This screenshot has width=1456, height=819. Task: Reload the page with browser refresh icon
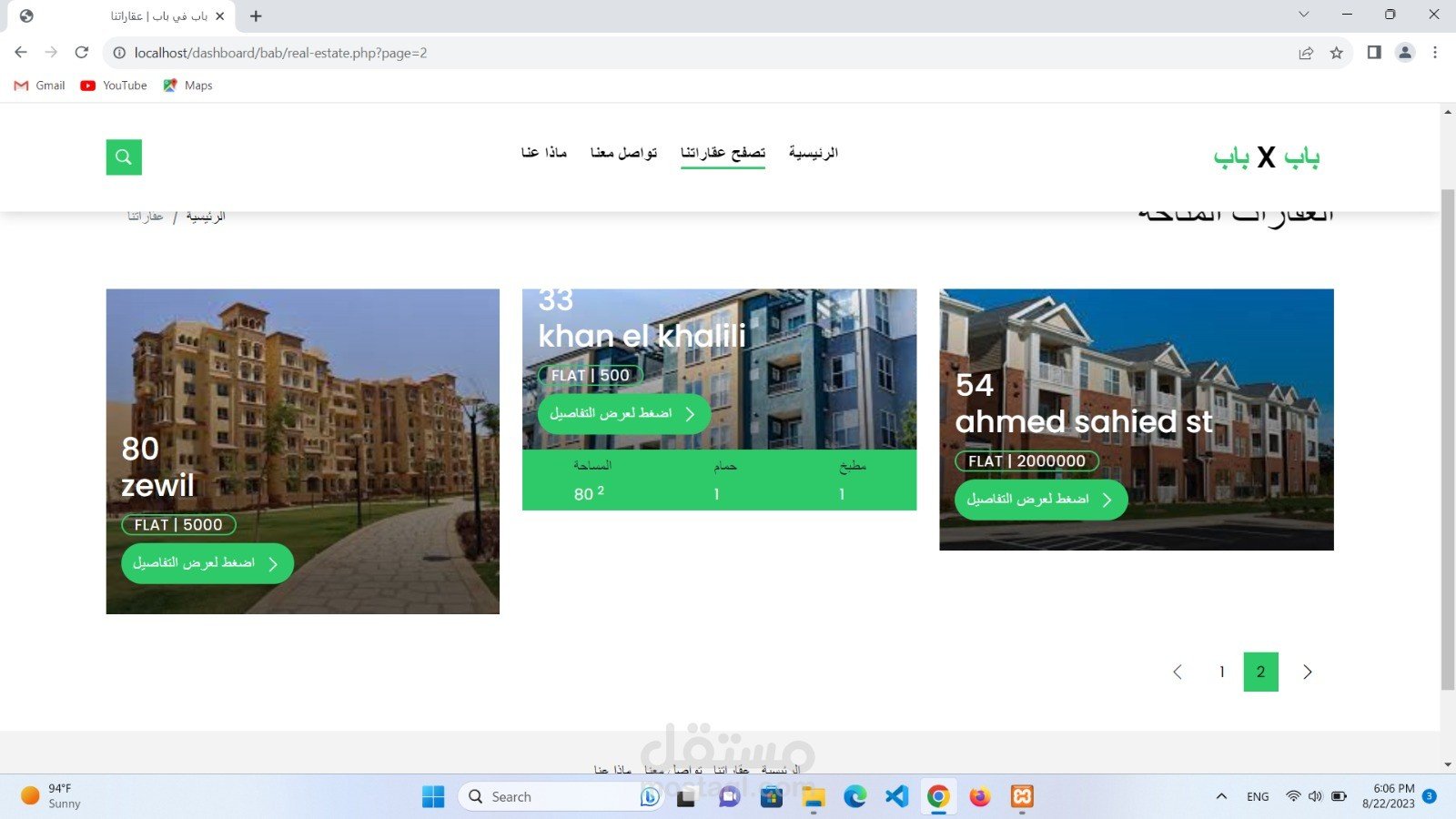tap(82, 53)
